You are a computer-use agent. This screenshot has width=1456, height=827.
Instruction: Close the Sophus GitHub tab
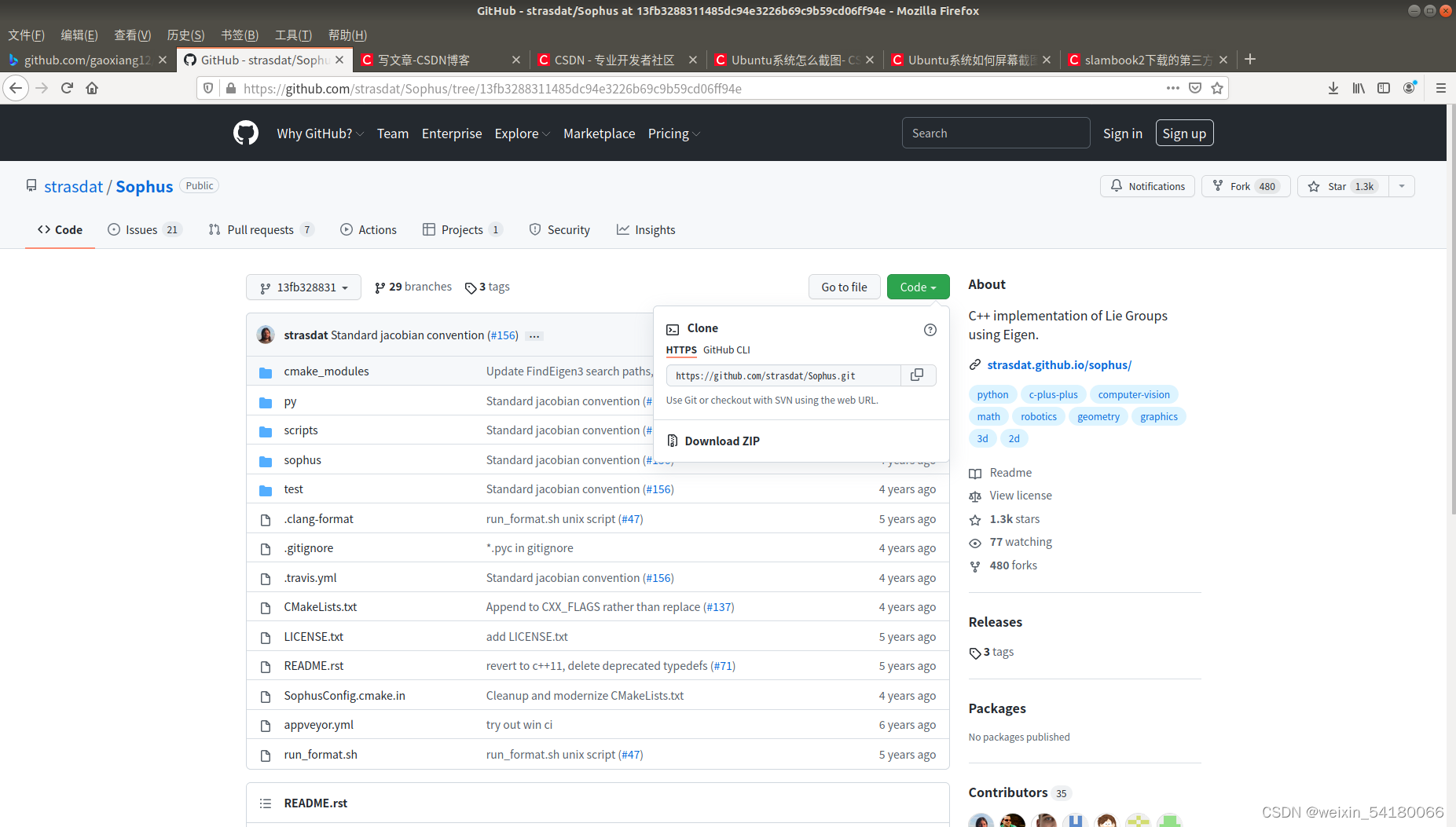(x=339, y=60)
